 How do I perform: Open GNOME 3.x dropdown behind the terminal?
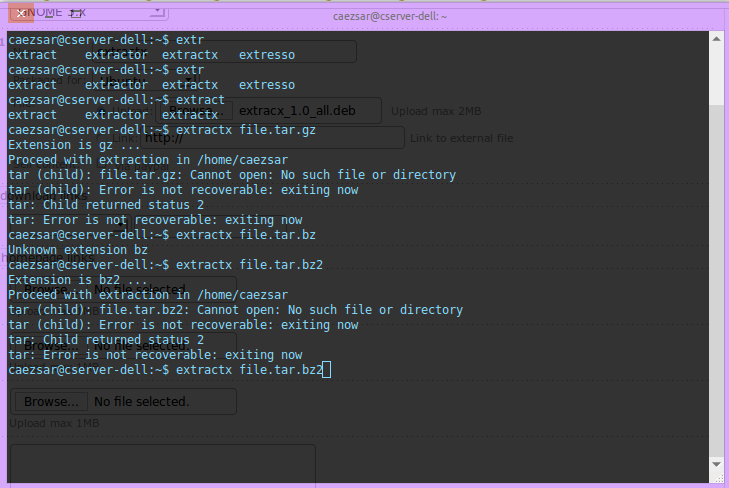(88, 13)
